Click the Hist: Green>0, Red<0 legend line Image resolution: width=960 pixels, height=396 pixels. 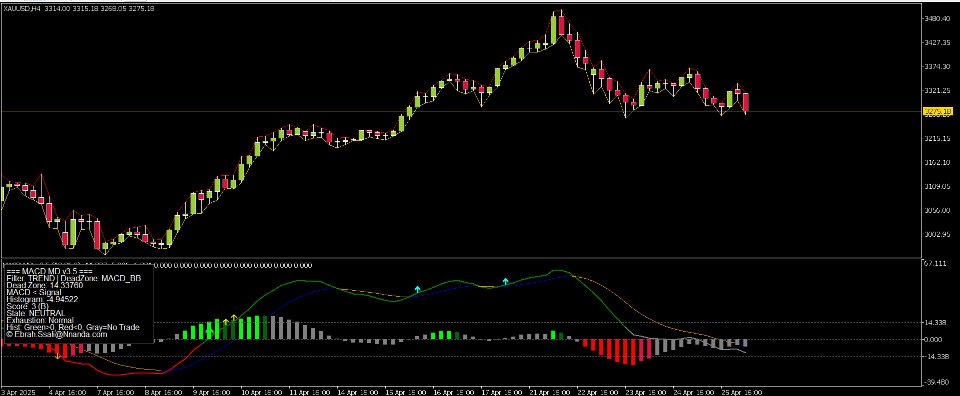pos(72,327)
